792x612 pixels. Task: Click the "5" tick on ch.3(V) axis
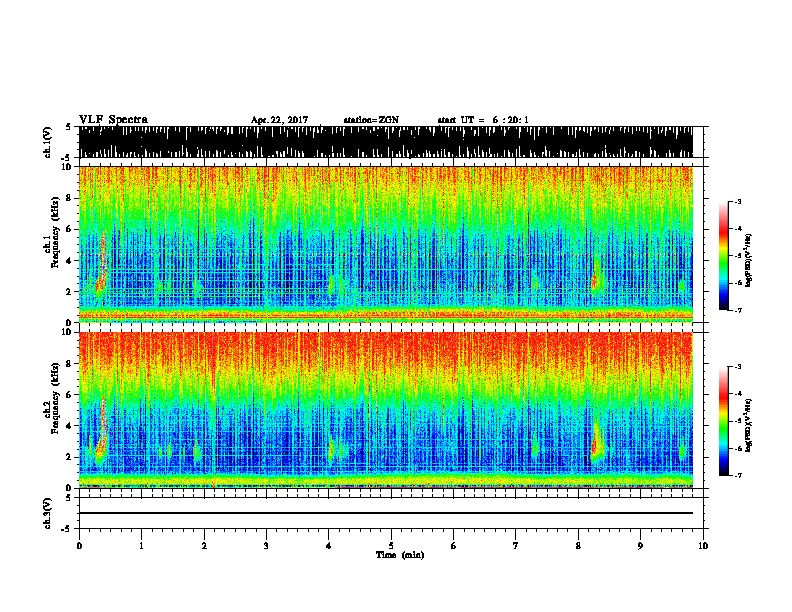pos(70,498)
